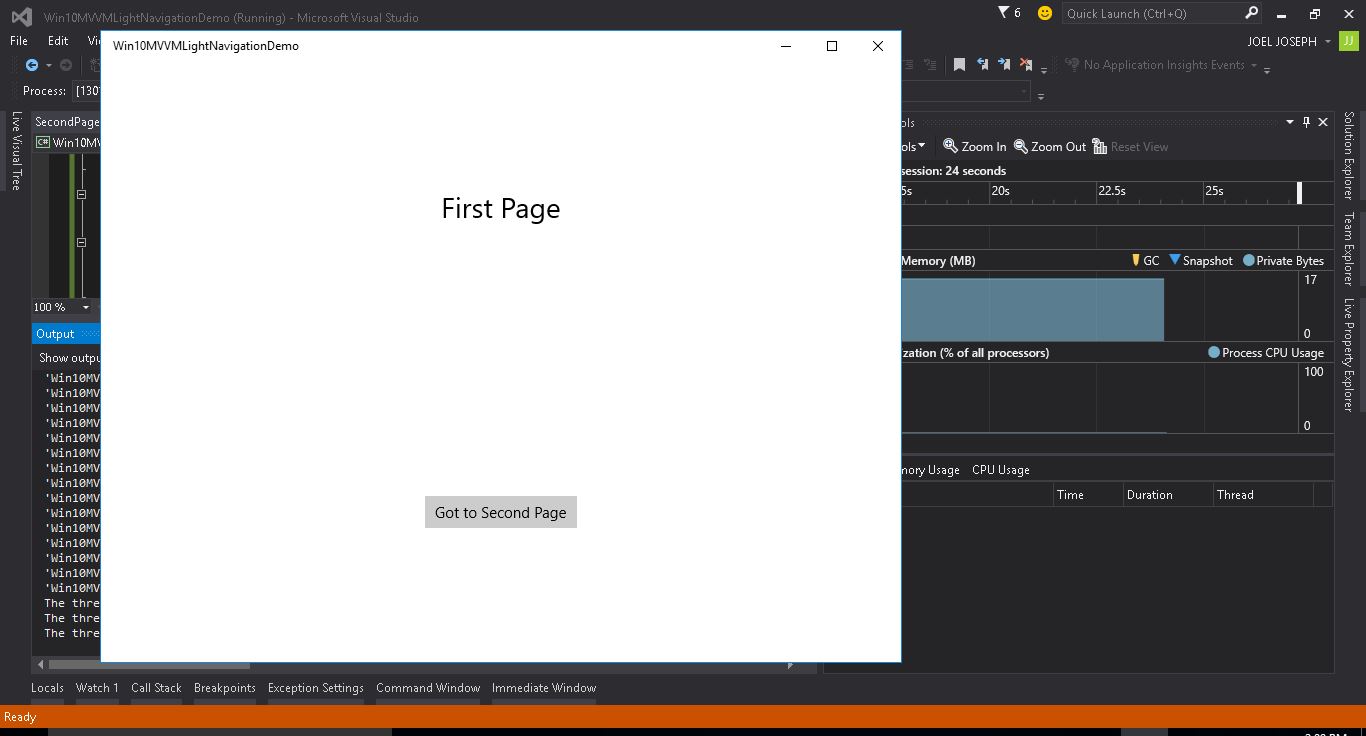Viewport: 1366px width, 736px height.
Task: Switch to the Call Stack tab
Action: click(156, 688)
